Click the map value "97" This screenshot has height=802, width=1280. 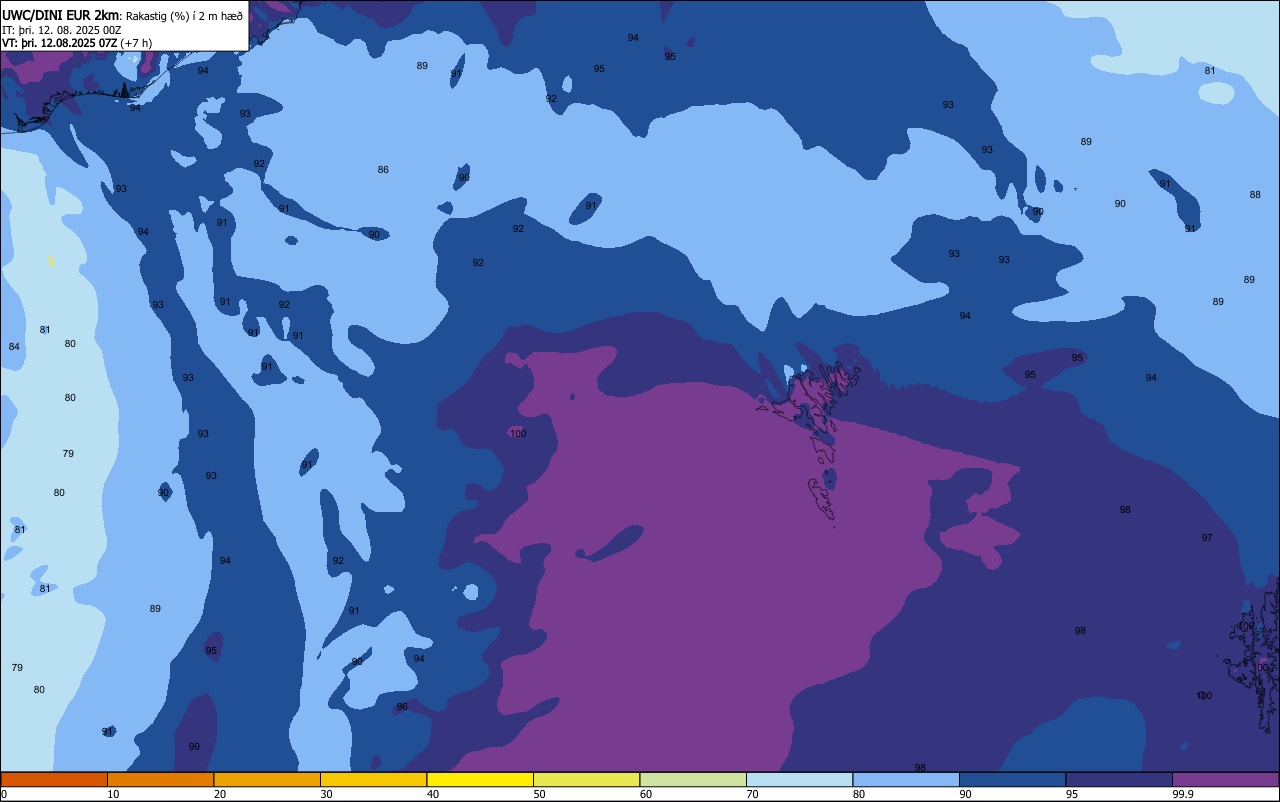tap(1207, 538)
